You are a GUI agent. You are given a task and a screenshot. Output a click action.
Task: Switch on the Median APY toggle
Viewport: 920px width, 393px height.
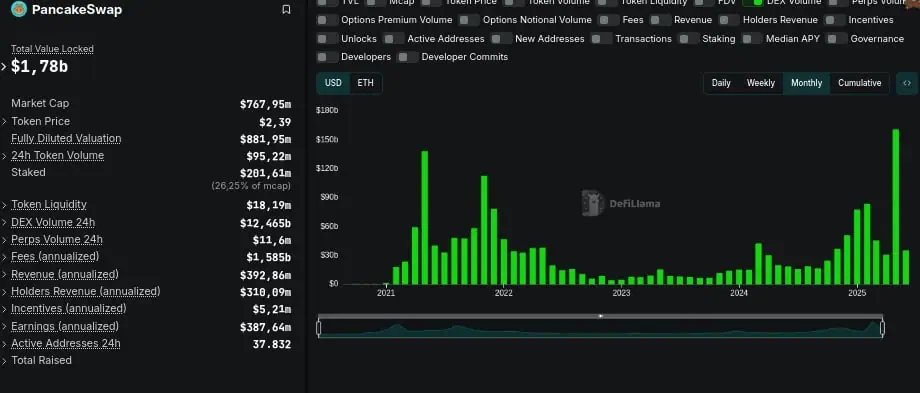(x=752, y=39)
